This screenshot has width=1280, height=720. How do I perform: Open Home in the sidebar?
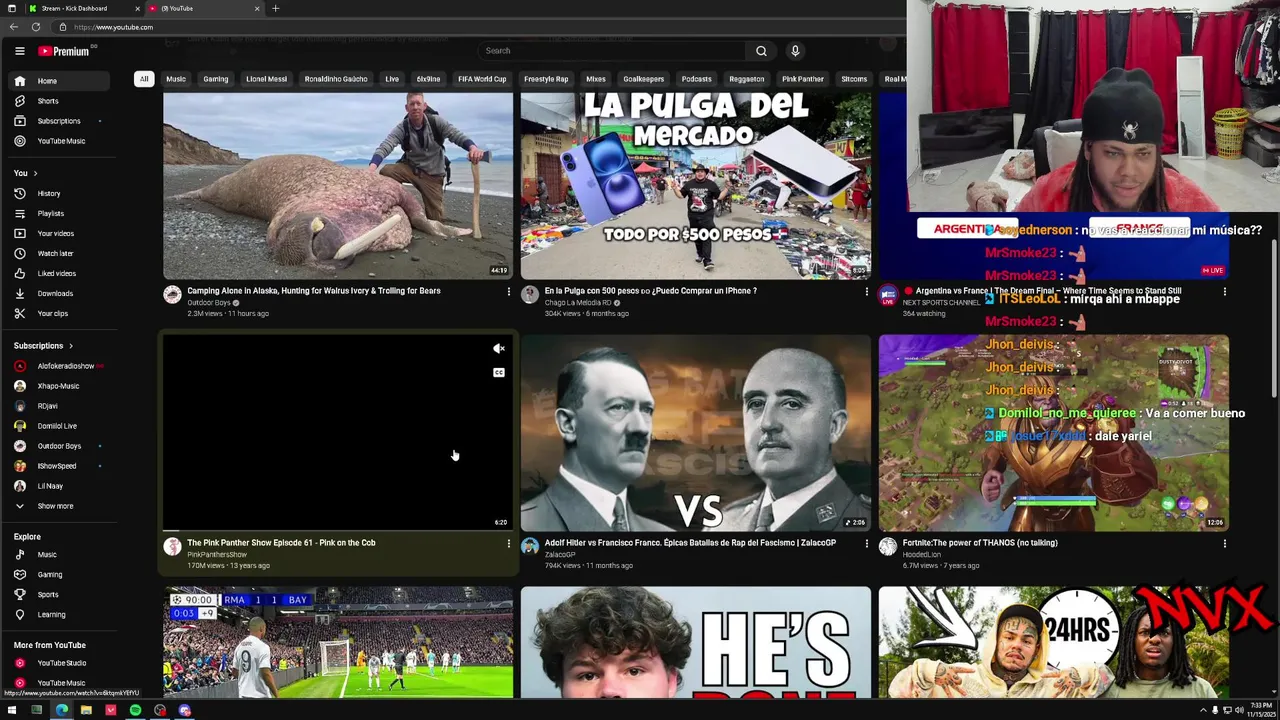[x=58, y=81]
